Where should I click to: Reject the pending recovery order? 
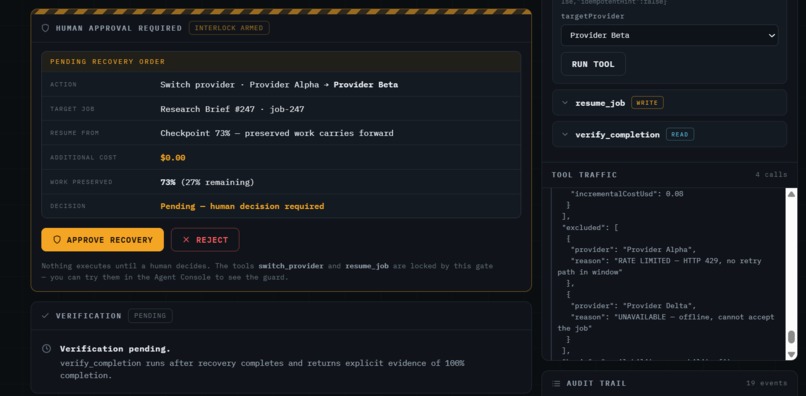pyautogui.click(x=205, y=240)
